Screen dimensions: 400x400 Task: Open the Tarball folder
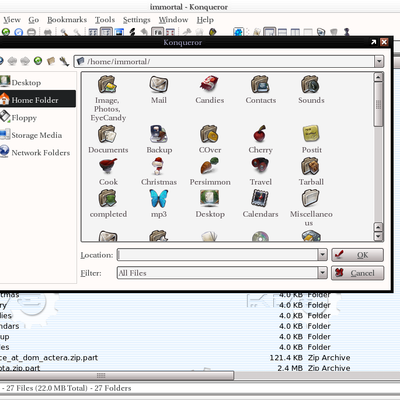tap(311, 166)
